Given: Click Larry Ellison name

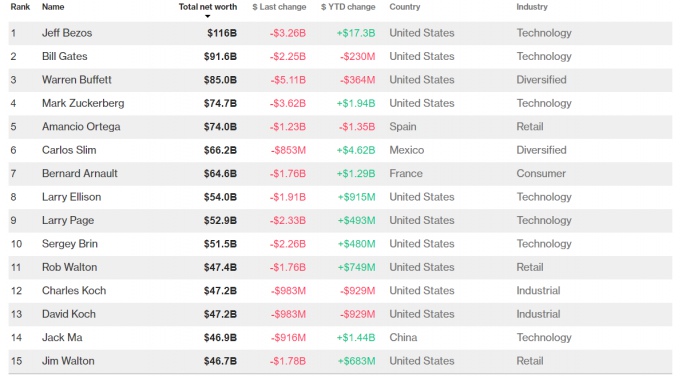Looking at the screenshot, I should click(x=71, y=197).
